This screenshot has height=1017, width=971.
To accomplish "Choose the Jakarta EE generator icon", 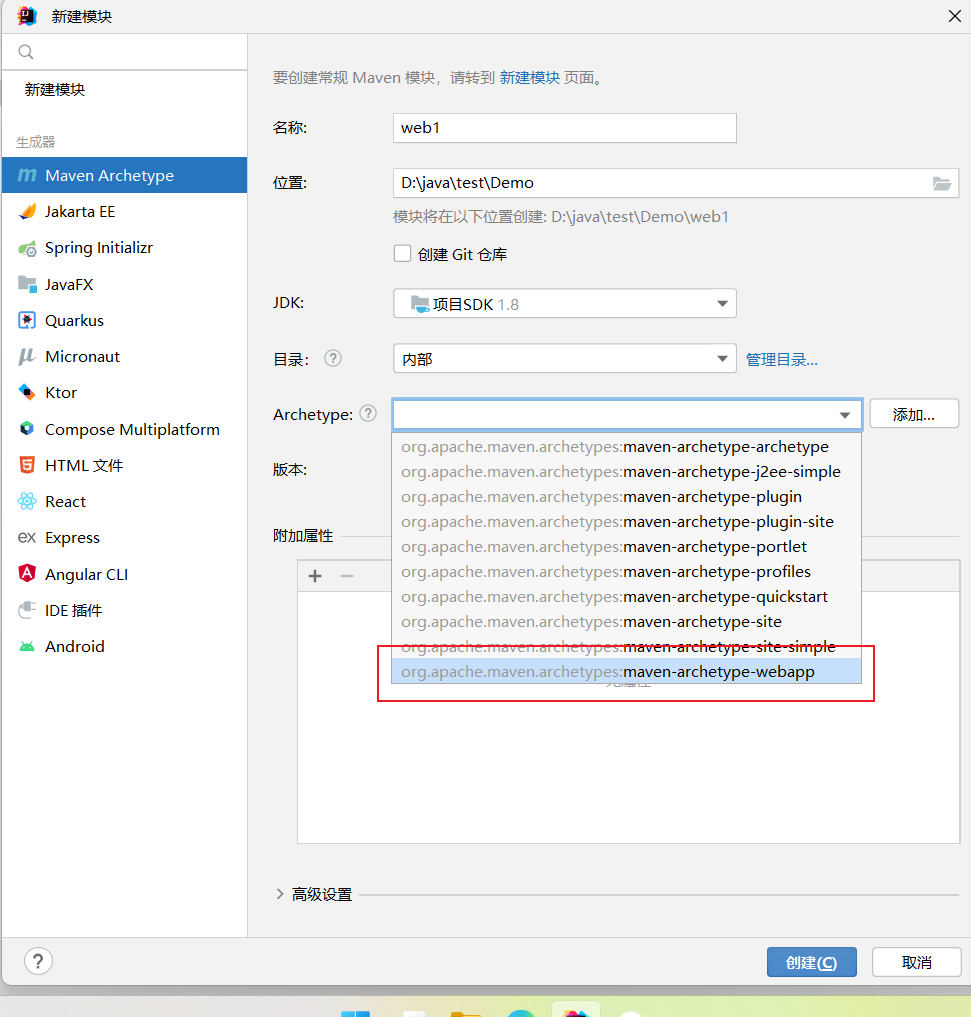I will [x=27, y=211].
